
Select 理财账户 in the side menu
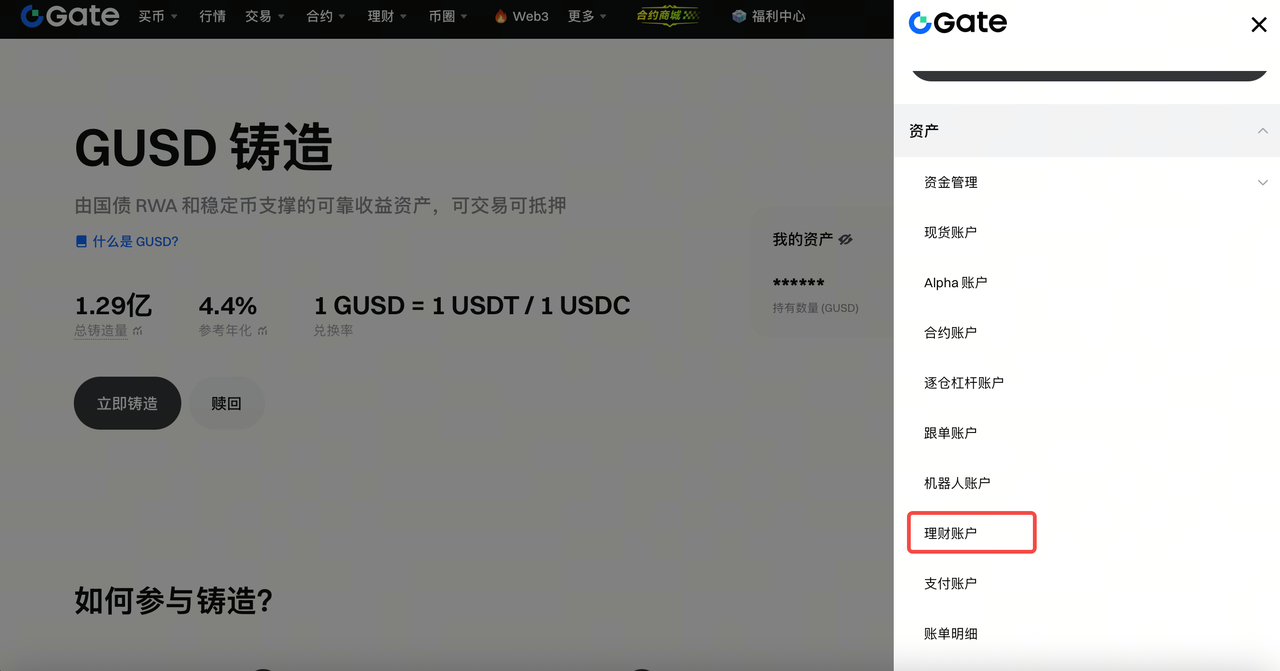pos(951,533)
